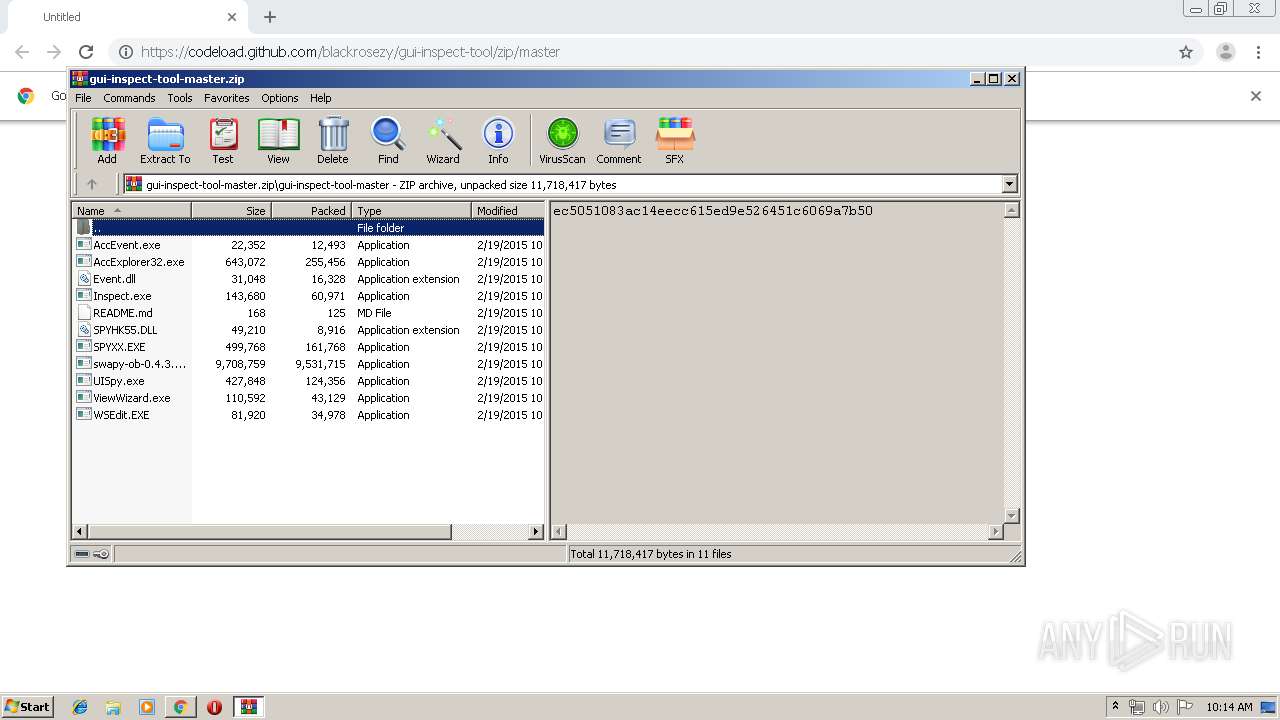1280x720 pixels.
Task: Open the Options menu
Action: click(280, 98)
